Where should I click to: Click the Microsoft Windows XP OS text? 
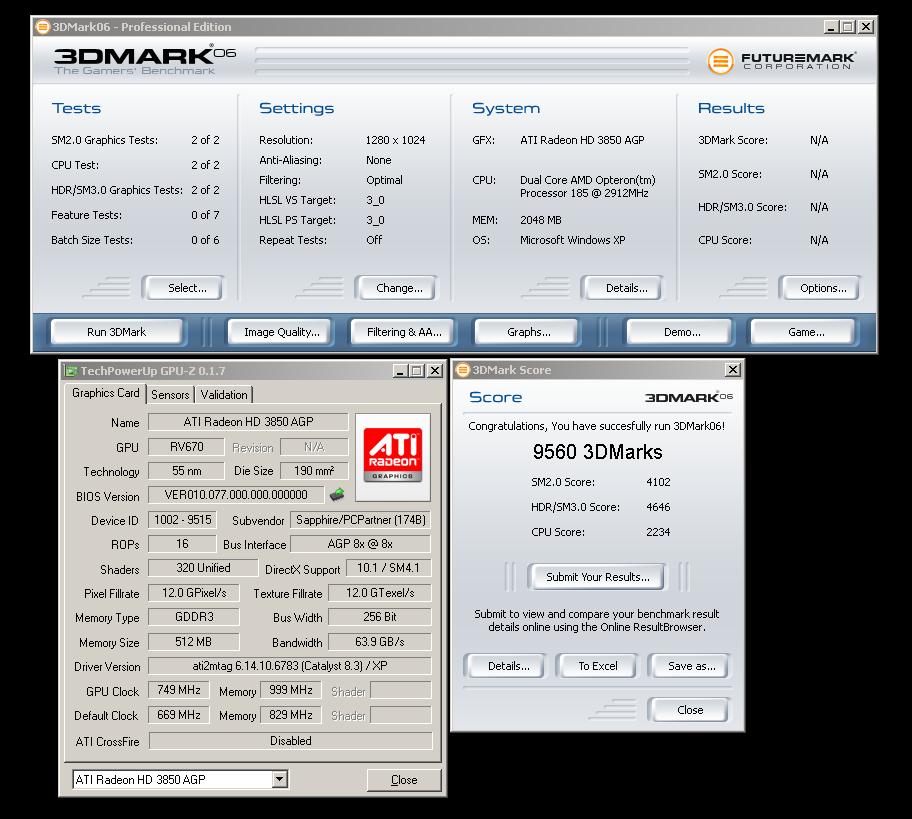(x=573, y=240)
